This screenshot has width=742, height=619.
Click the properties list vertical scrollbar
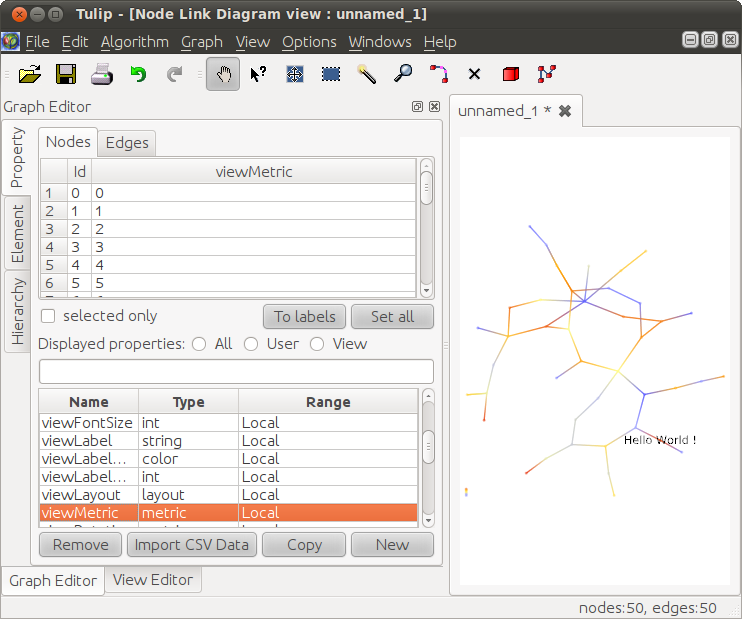click(x=428, y=458)
